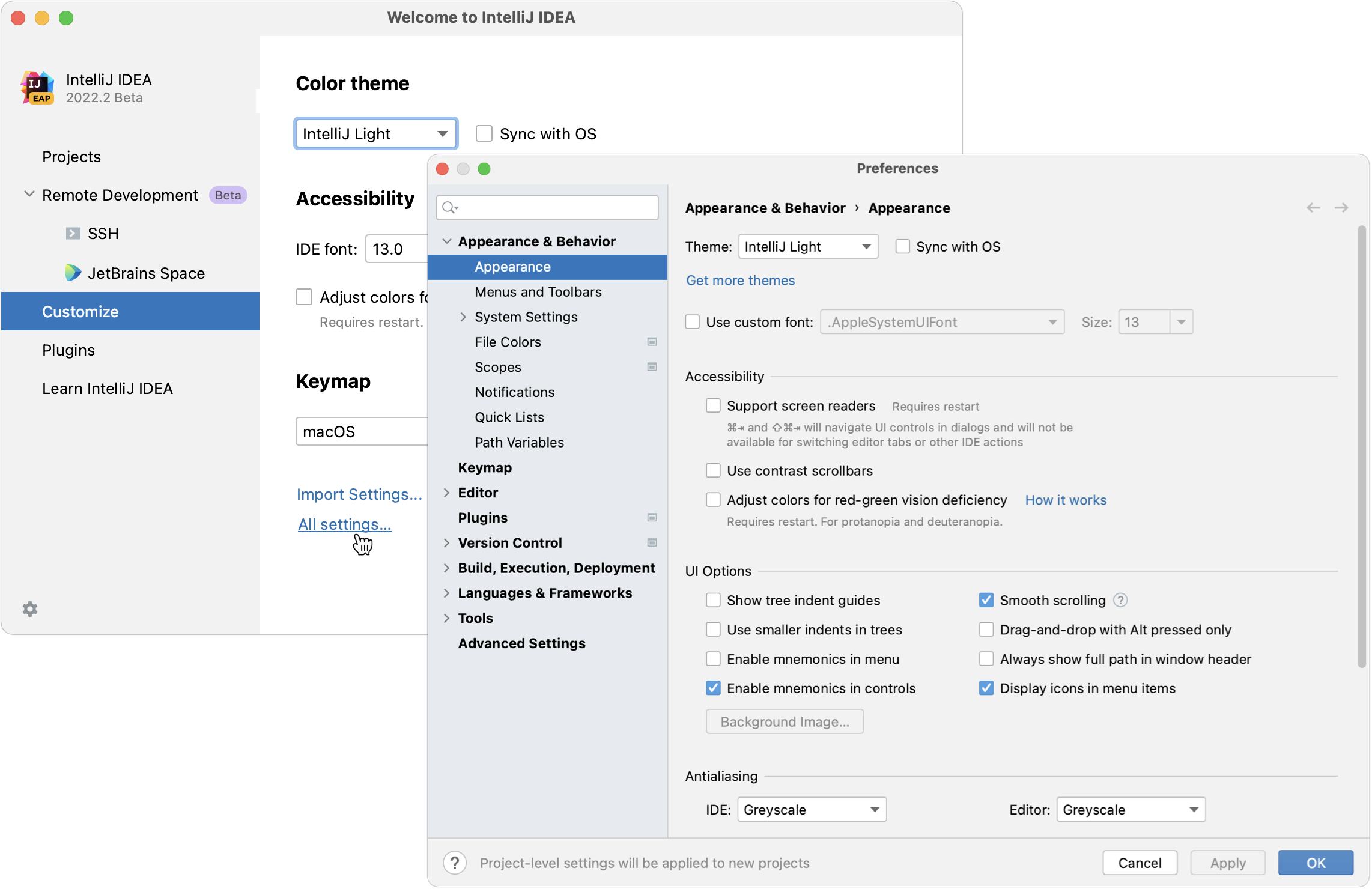Image resolution: width=1372 pixels, height=892 pixels.
Task: Click the Background Image button
Action: pyautogui.click(x=783, y=720)
